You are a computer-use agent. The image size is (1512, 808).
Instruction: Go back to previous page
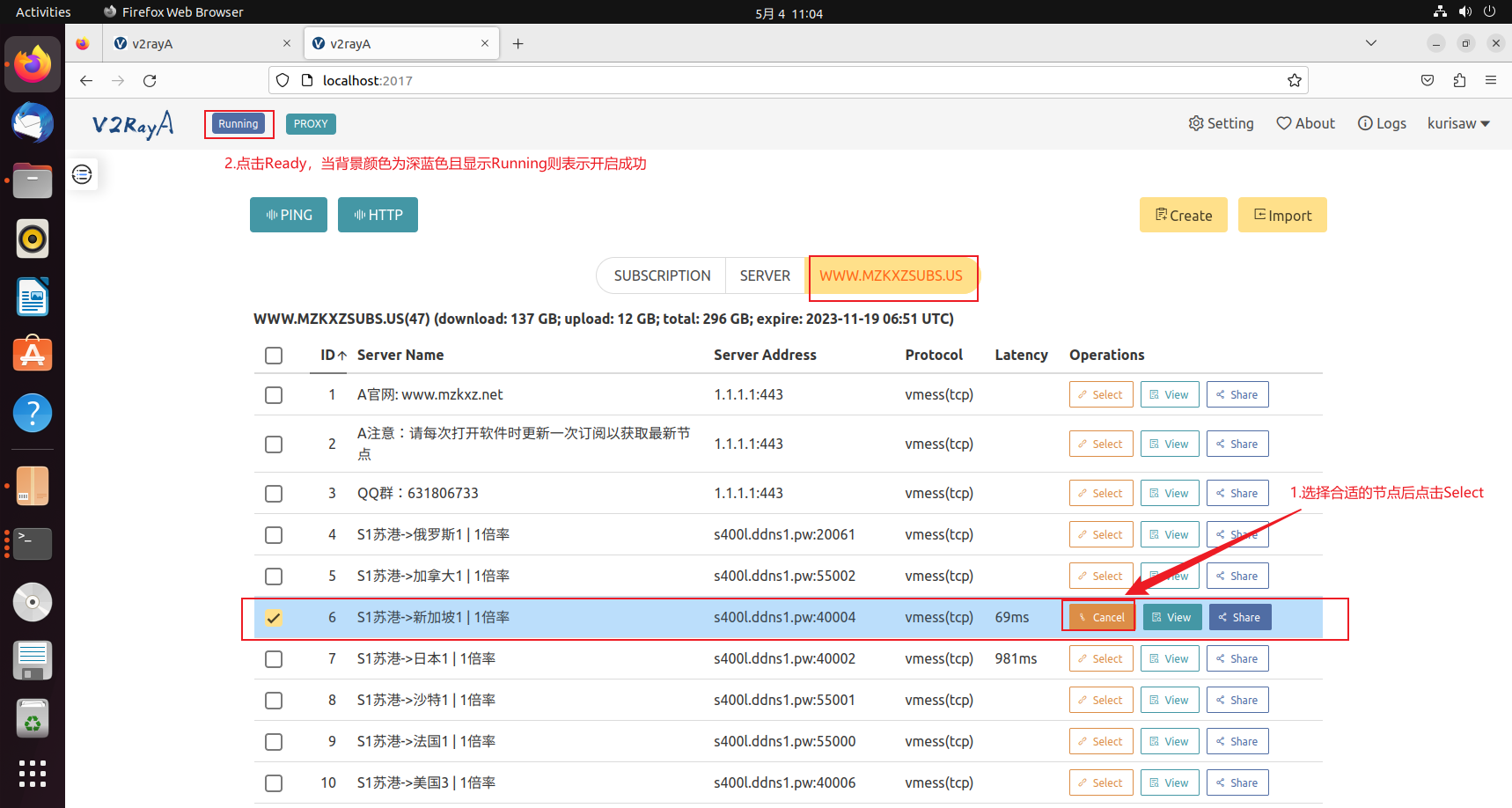[x=86, y=81]
